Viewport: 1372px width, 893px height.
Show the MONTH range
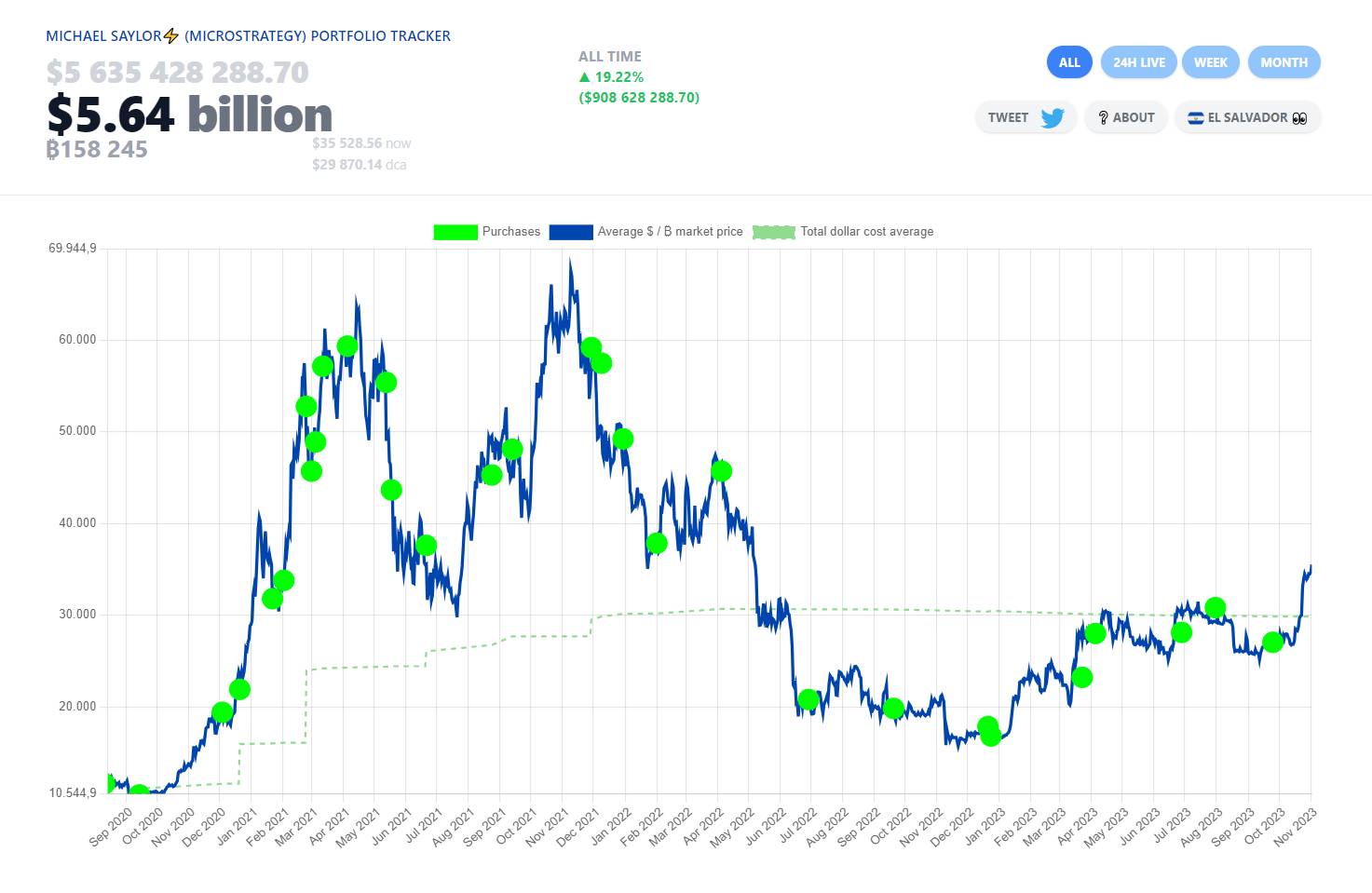click(1284, 62)
